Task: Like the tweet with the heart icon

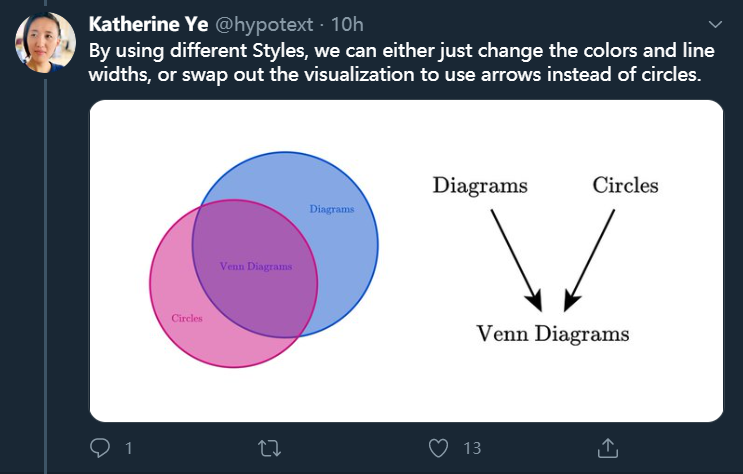Action: click(438, 449)
